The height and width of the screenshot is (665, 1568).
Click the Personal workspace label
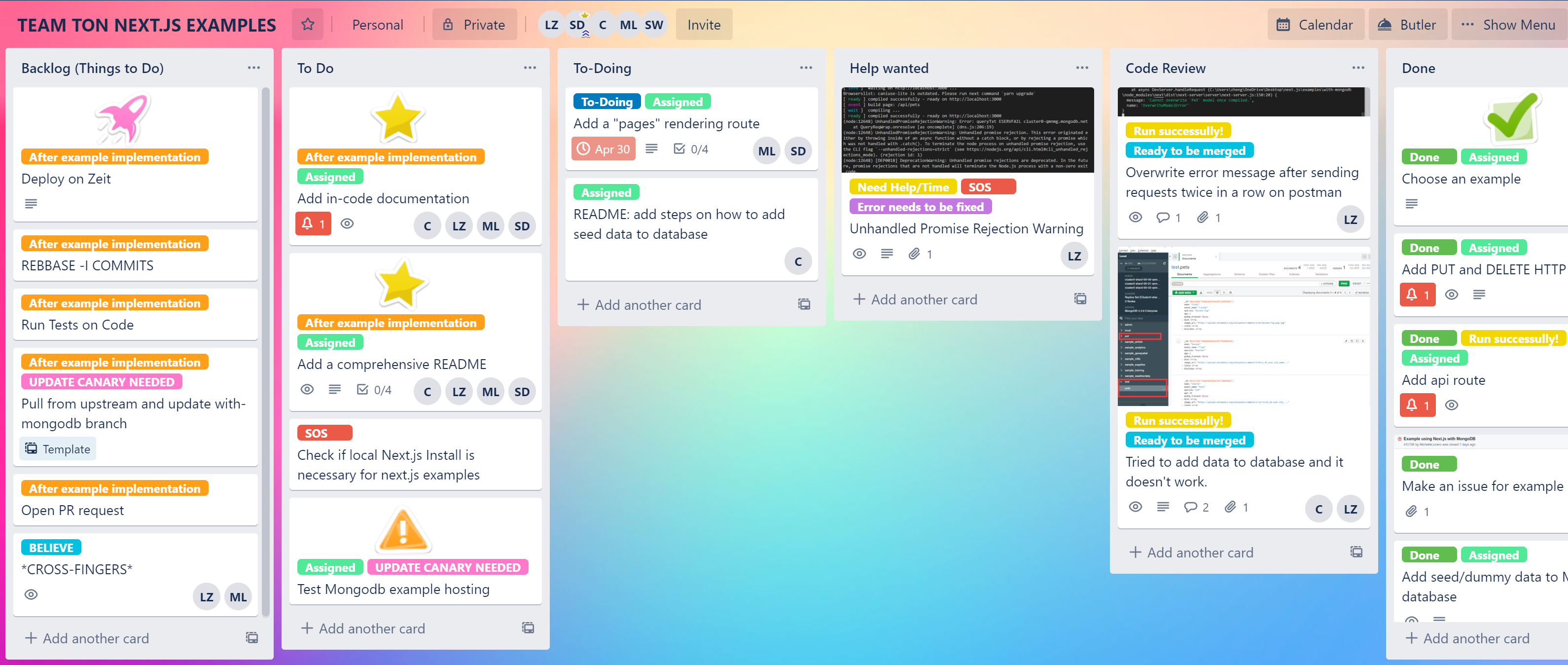(x=377, y=24)
